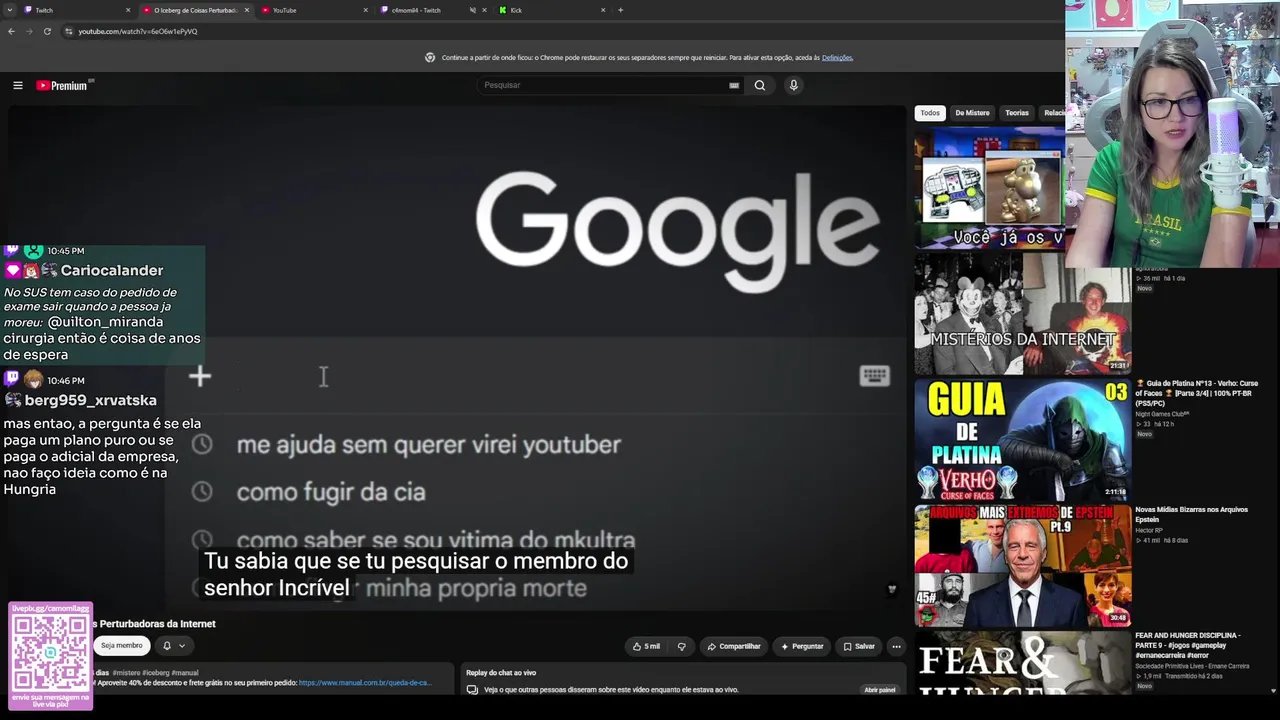
Task: Close the first Twitch tab
Action: point(128,10)
